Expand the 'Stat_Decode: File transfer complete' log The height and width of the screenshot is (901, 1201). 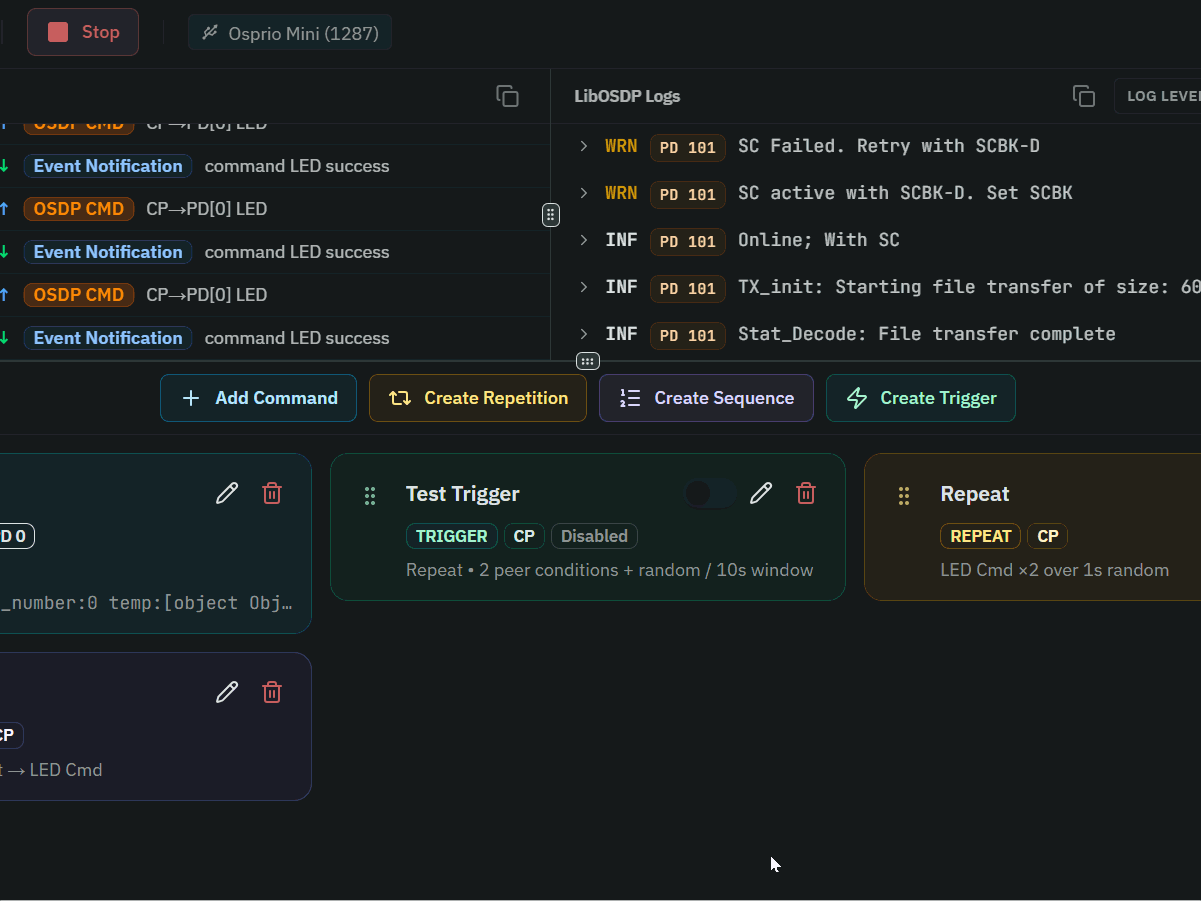tap(584, 334)
